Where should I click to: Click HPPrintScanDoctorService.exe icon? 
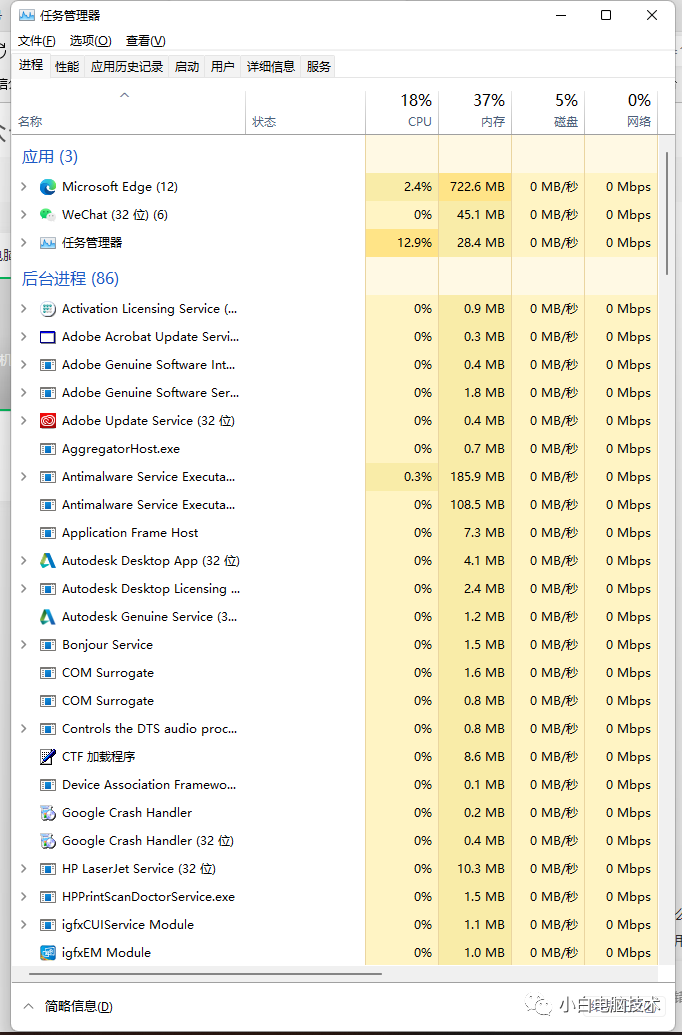point(48,897)
